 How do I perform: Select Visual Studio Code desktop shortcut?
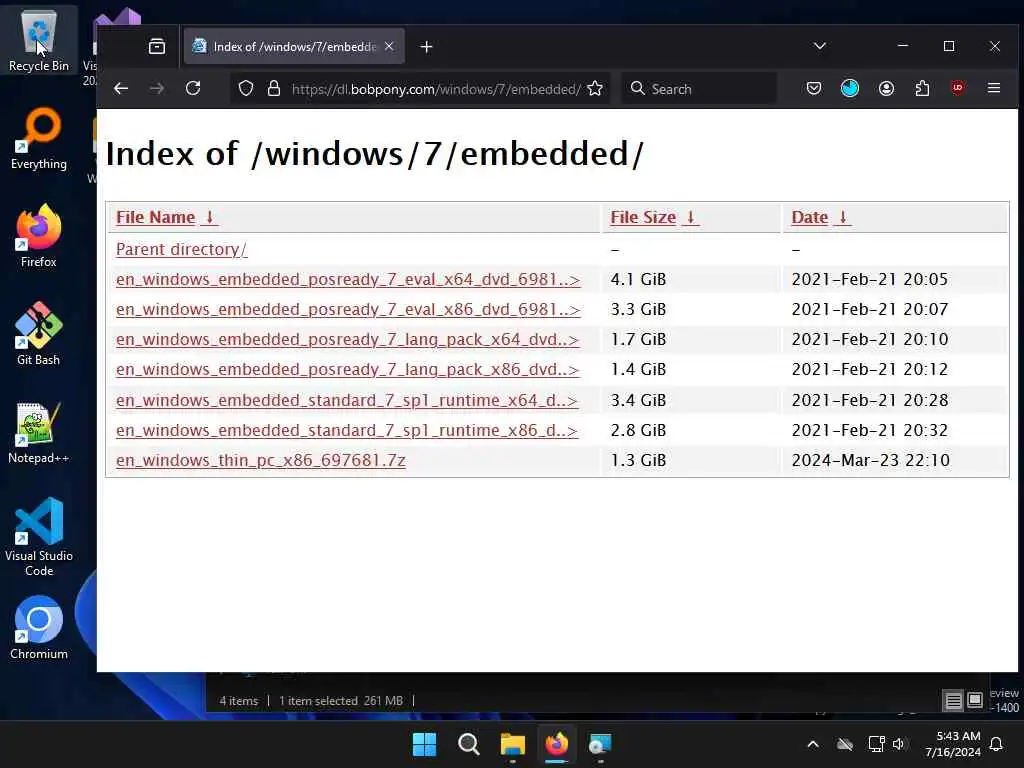[39, 537]
